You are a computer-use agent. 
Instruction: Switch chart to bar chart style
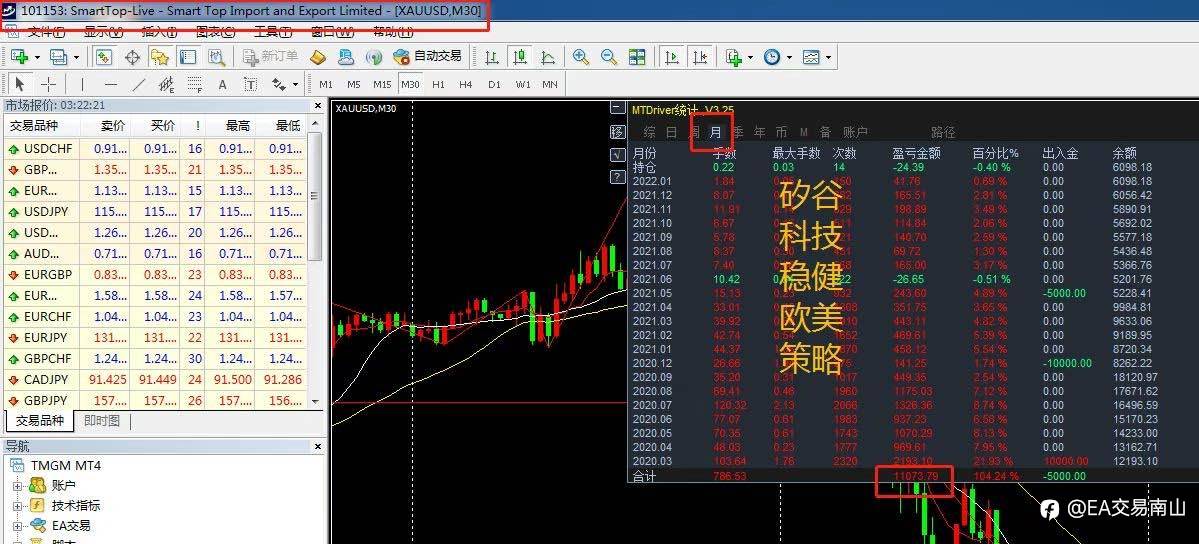492,57
